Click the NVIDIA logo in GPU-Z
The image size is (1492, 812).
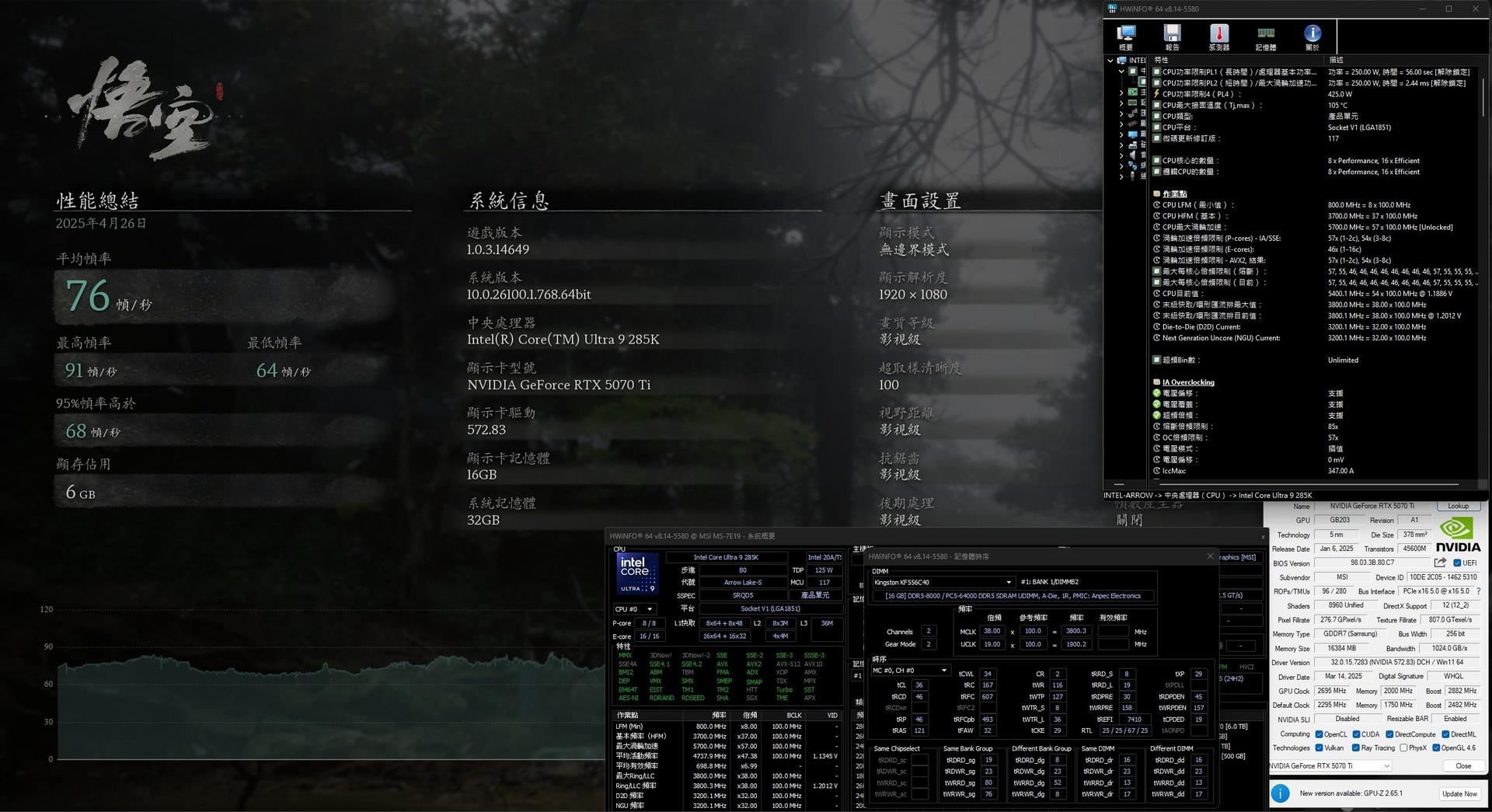pos(1458,535)
